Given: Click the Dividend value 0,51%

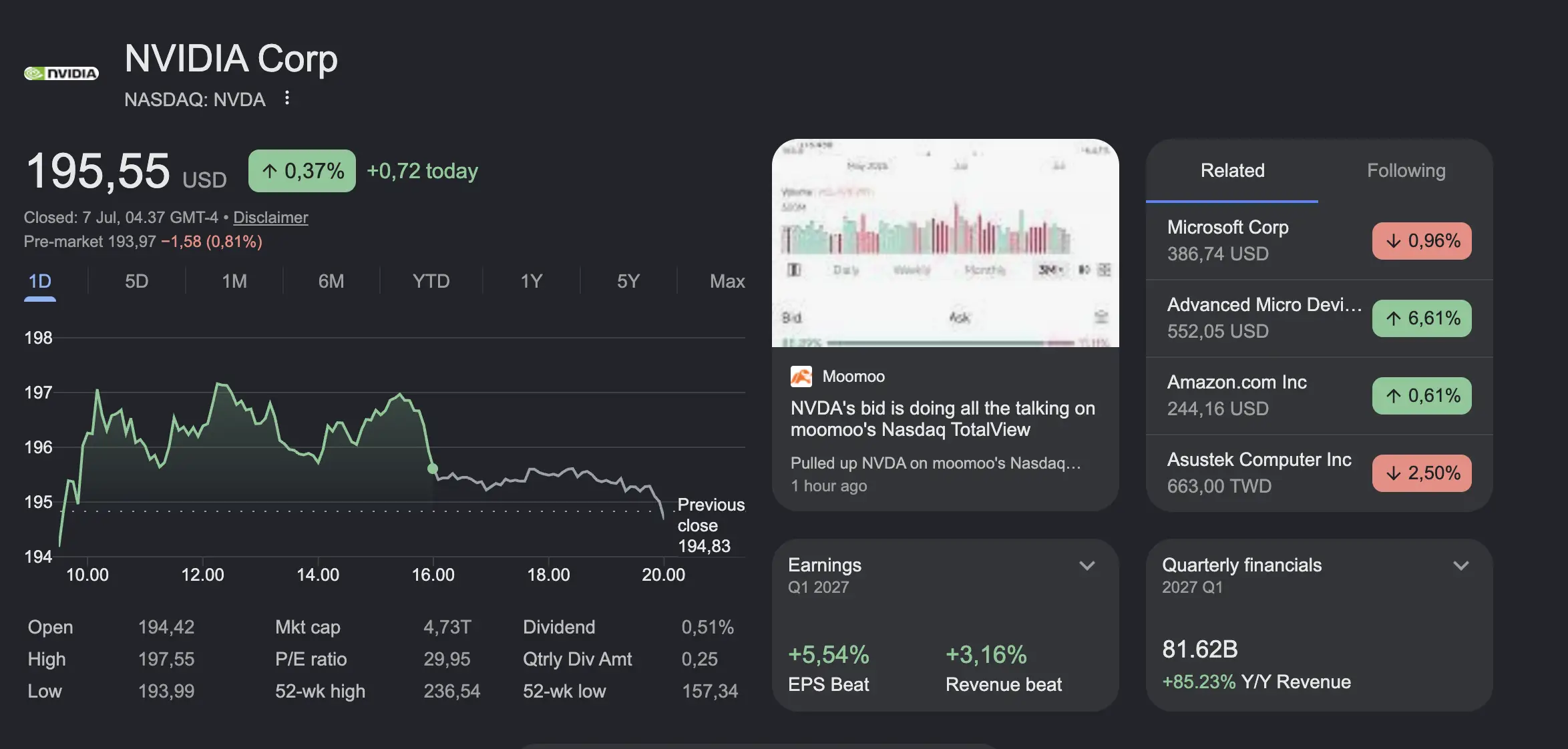Looking at the screenshot, I should pos(708,628).
